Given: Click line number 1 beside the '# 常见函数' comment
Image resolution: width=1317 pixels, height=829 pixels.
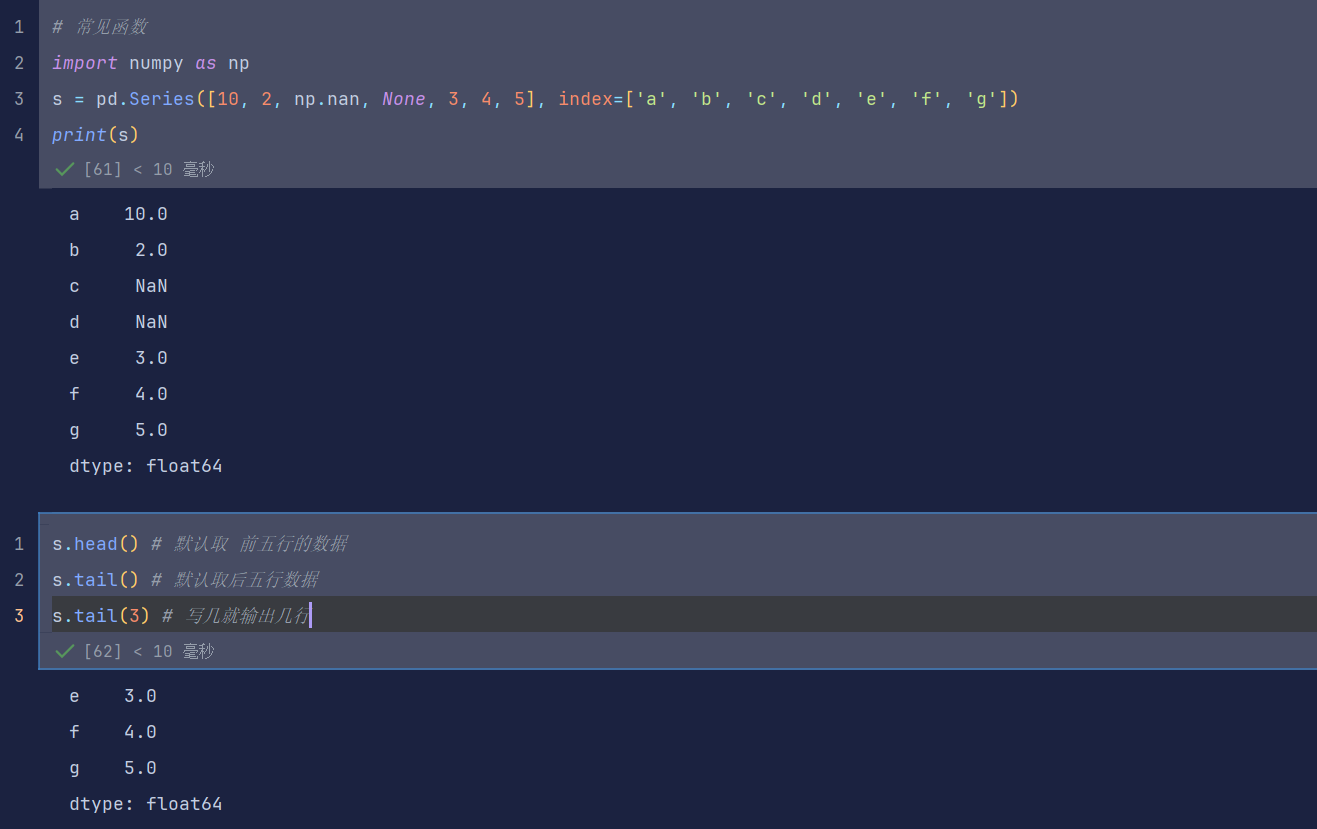Looking at the screenshot, I should click(19, 27).
